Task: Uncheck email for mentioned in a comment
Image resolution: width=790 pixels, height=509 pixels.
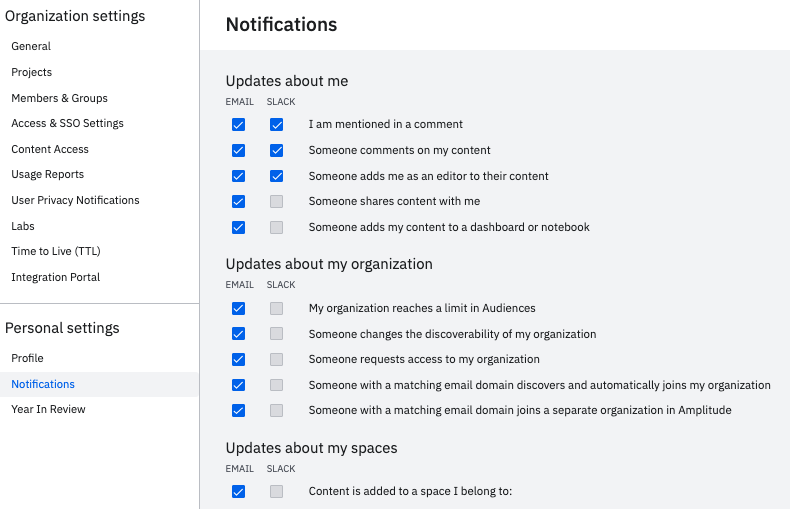Action: [x=238, y=125]
